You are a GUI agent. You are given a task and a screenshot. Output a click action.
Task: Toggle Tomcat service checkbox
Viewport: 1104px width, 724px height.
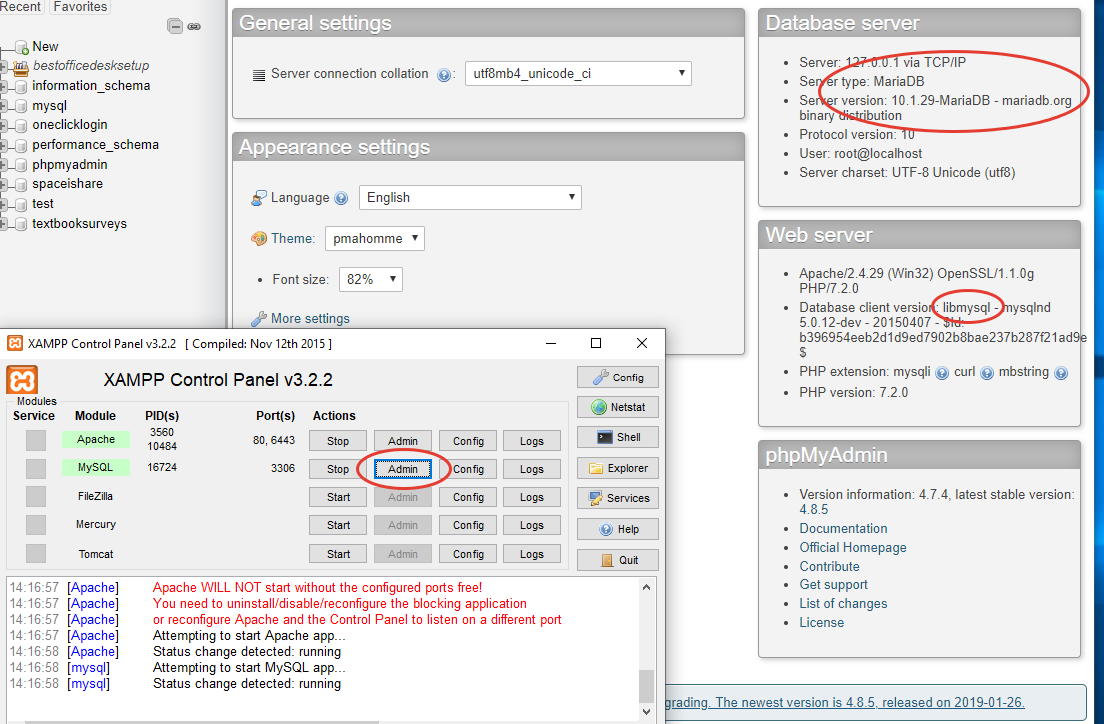[x=36, y=554]
